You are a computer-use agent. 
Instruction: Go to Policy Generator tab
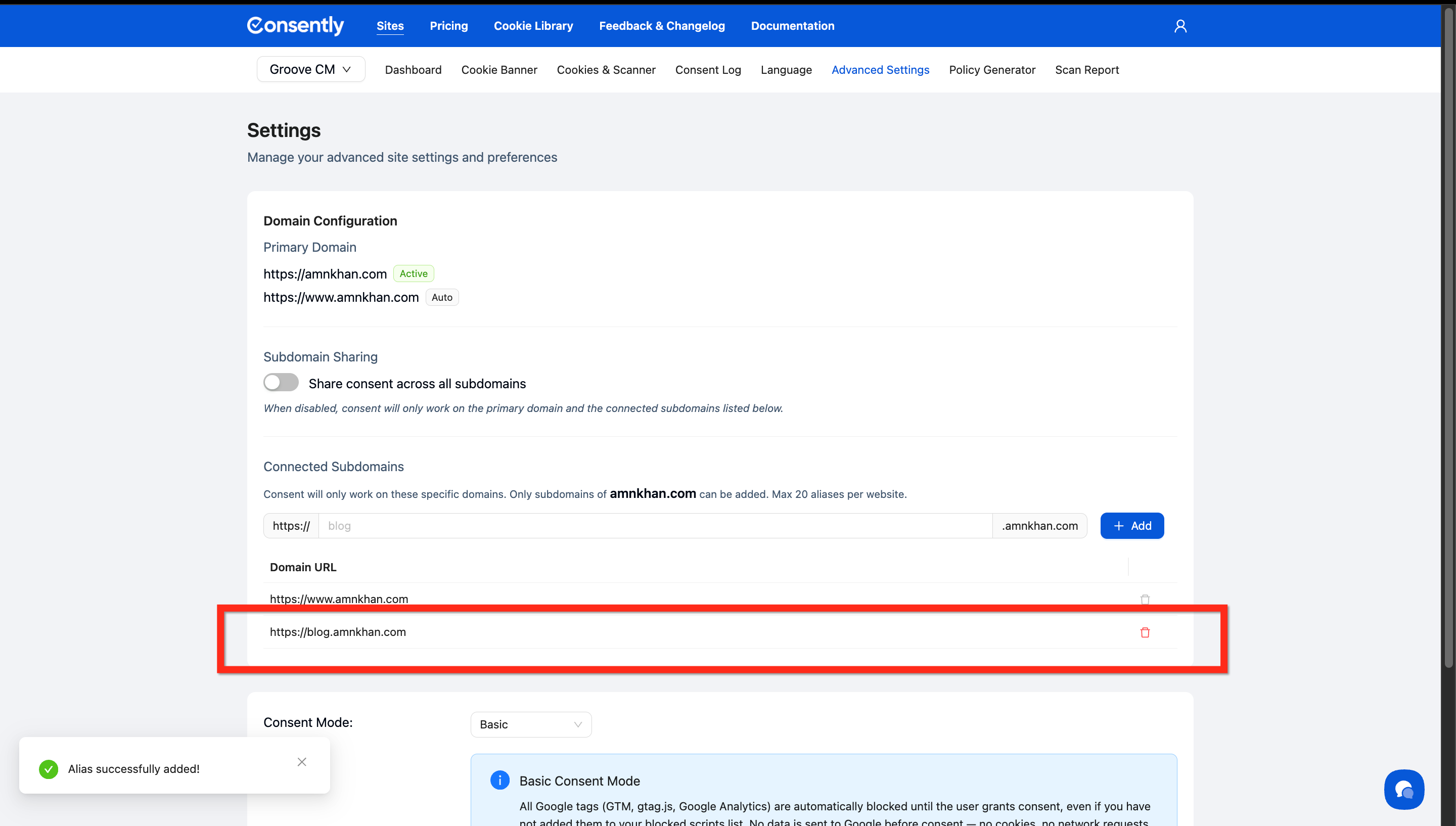click(991, 70)
